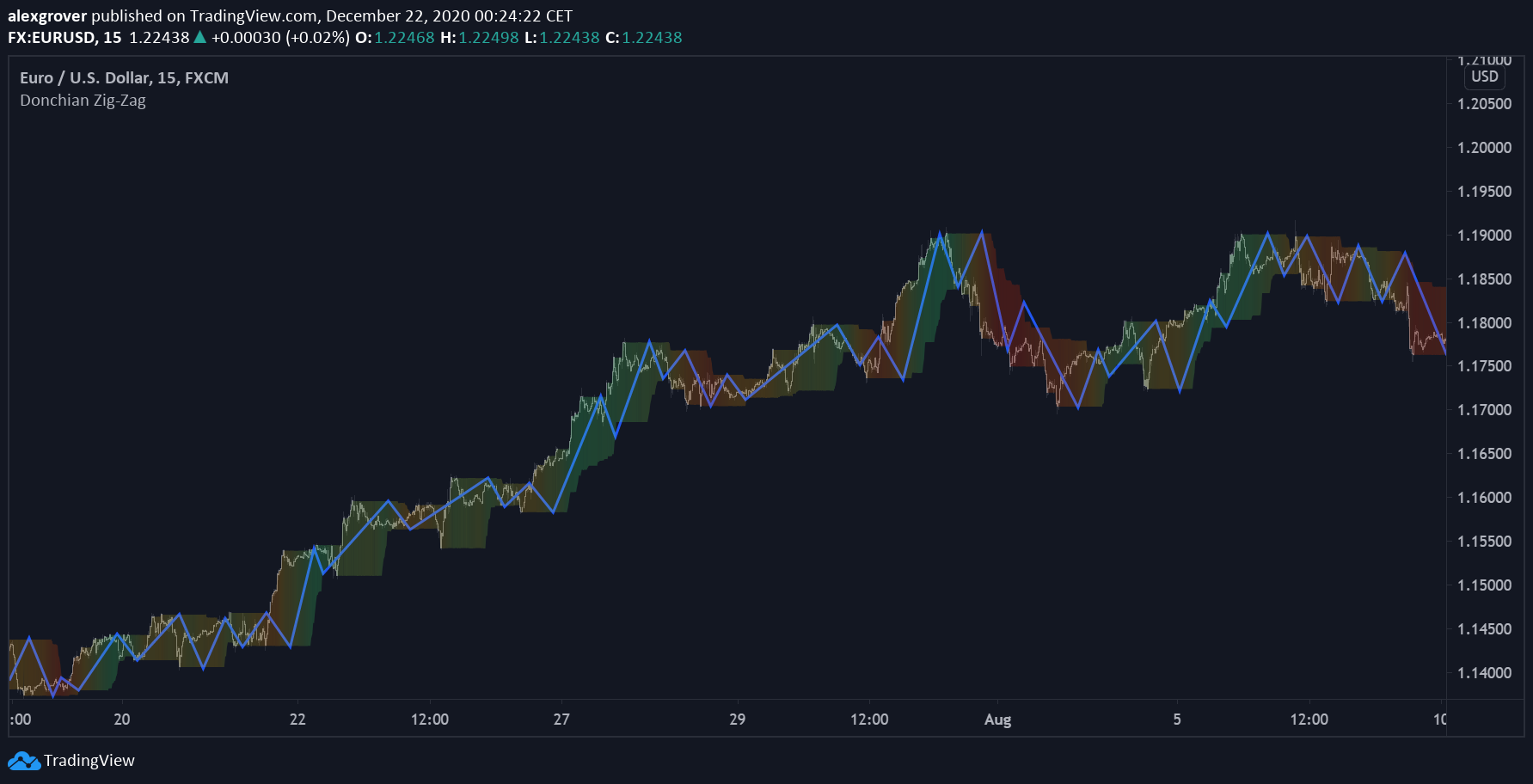Click the 1.14500 price axis label
The width and height of the screenshot is (1533, 784).
1484,629
